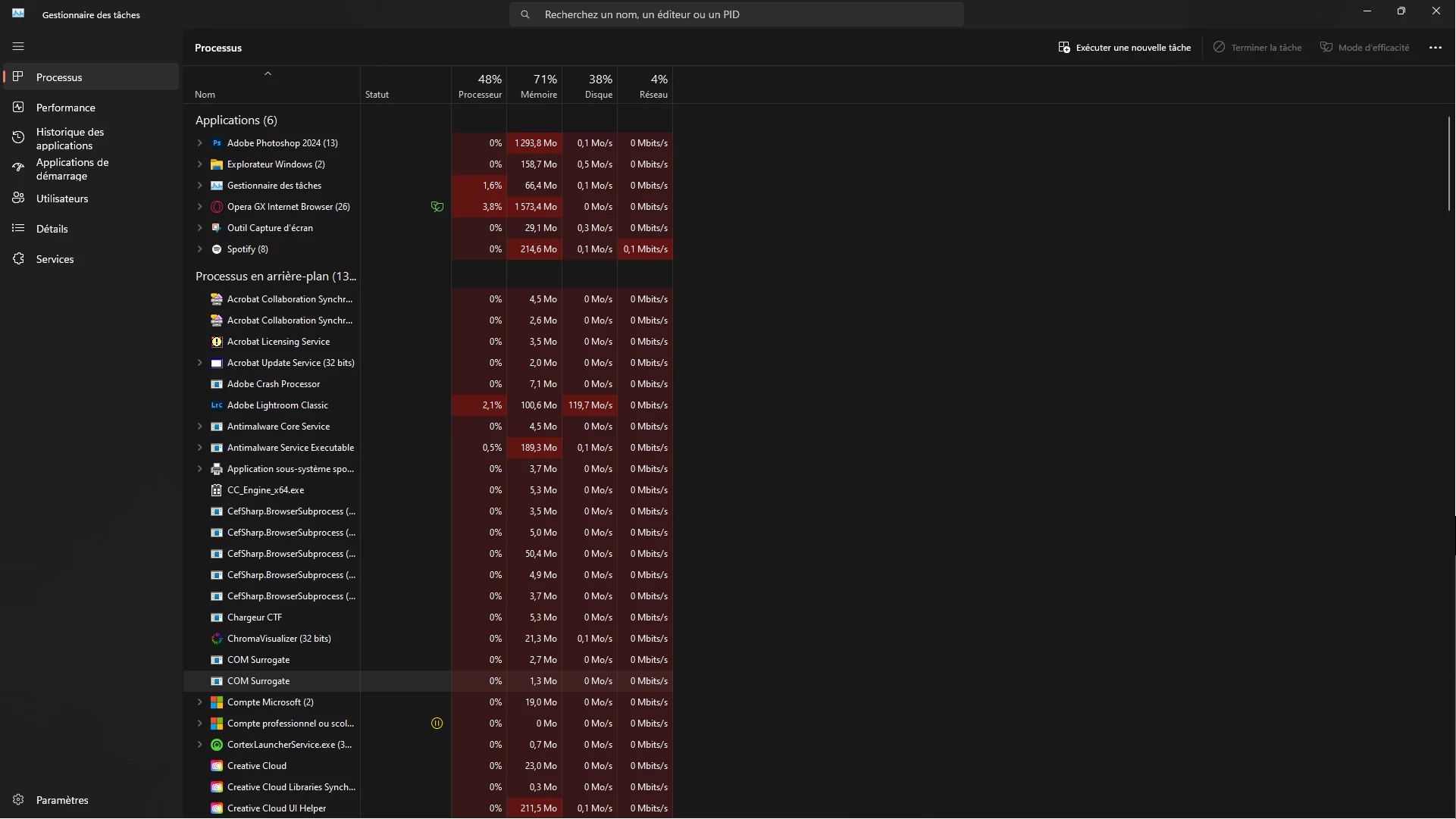This screenshot has height=819, width=1456.
Task: Click suspended status icon for Compte professionnel
Action: point(437,724)
